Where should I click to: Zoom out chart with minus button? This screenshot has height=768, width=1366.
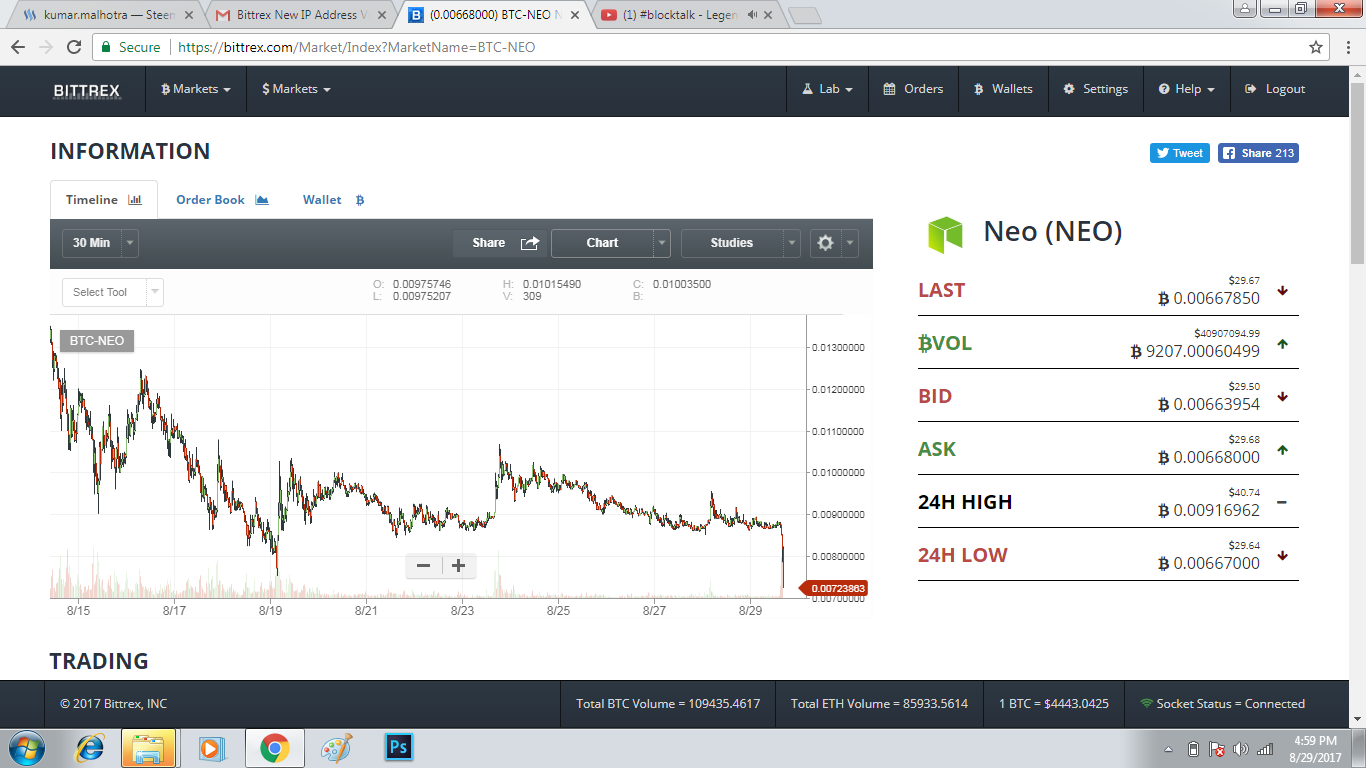[x=423, y=566]
